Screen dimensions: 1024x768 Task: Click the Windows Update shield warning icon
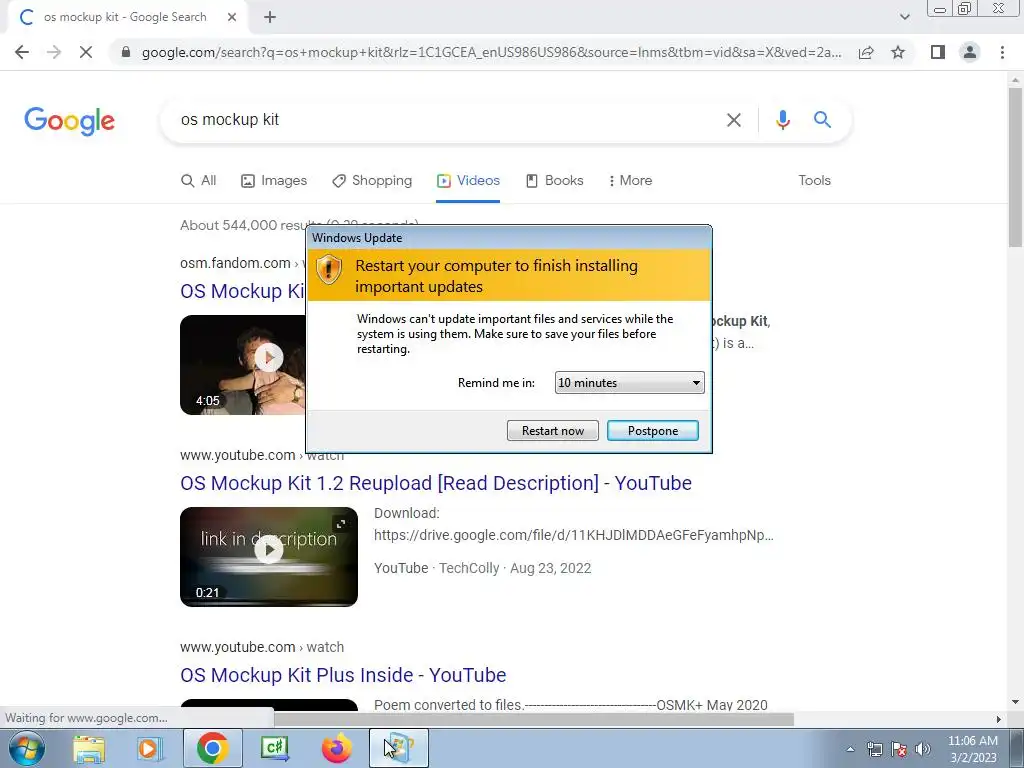pyautogui.click(x=329, y=269)
